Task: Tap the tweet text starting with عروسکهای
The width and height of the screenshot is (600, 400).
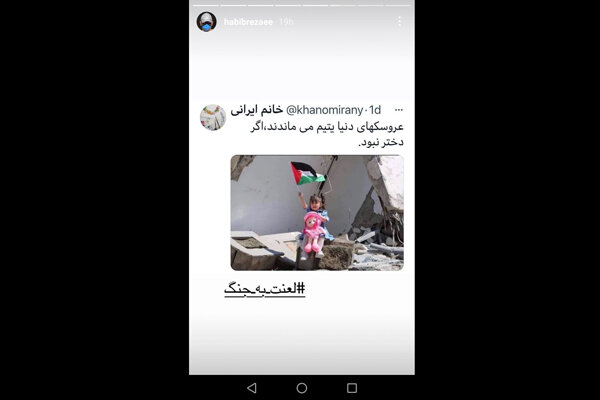Action: 327,134
